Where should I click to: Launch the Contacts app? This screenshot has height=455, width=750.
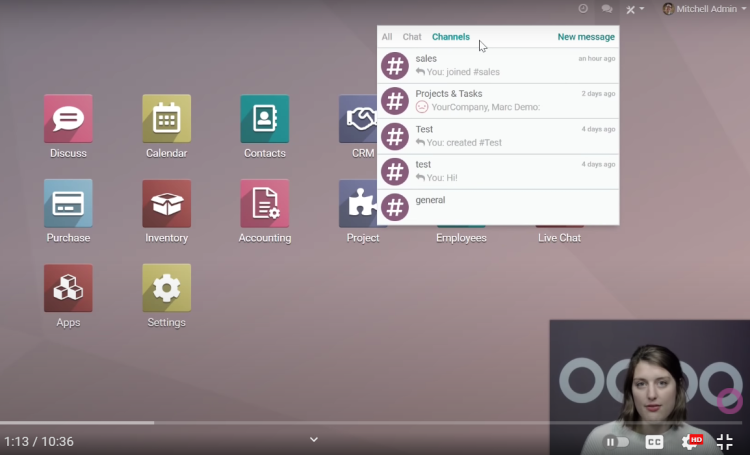pyautogui.click(x=265, y=119)
